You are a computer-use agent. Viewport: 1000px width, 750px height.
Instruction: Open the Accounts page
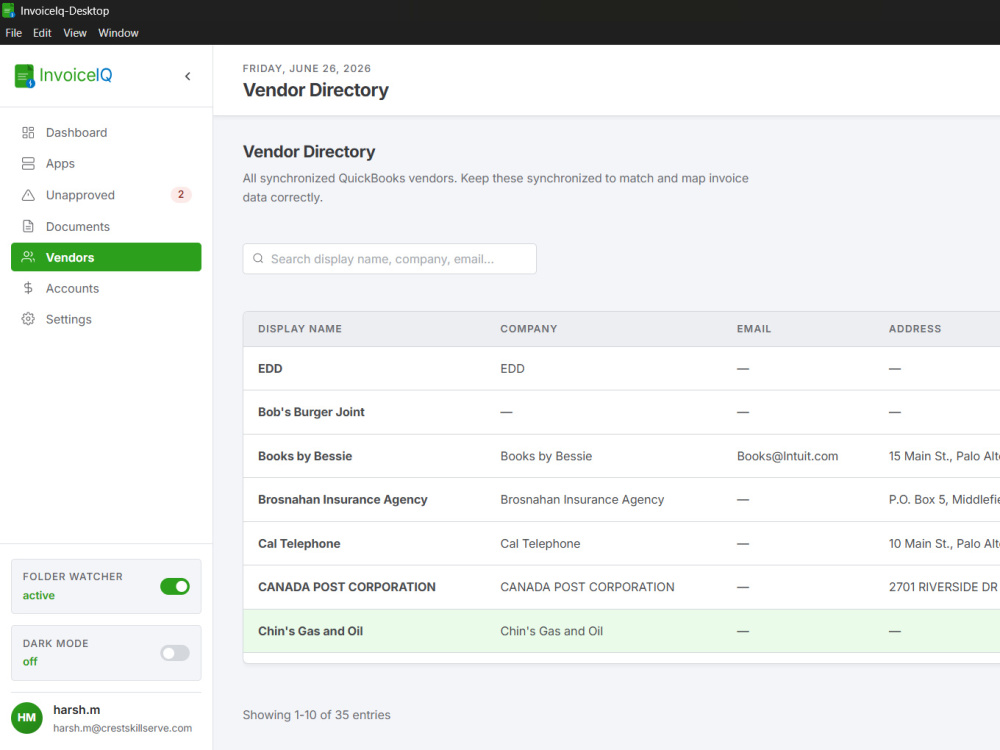[x=106, y=288]
